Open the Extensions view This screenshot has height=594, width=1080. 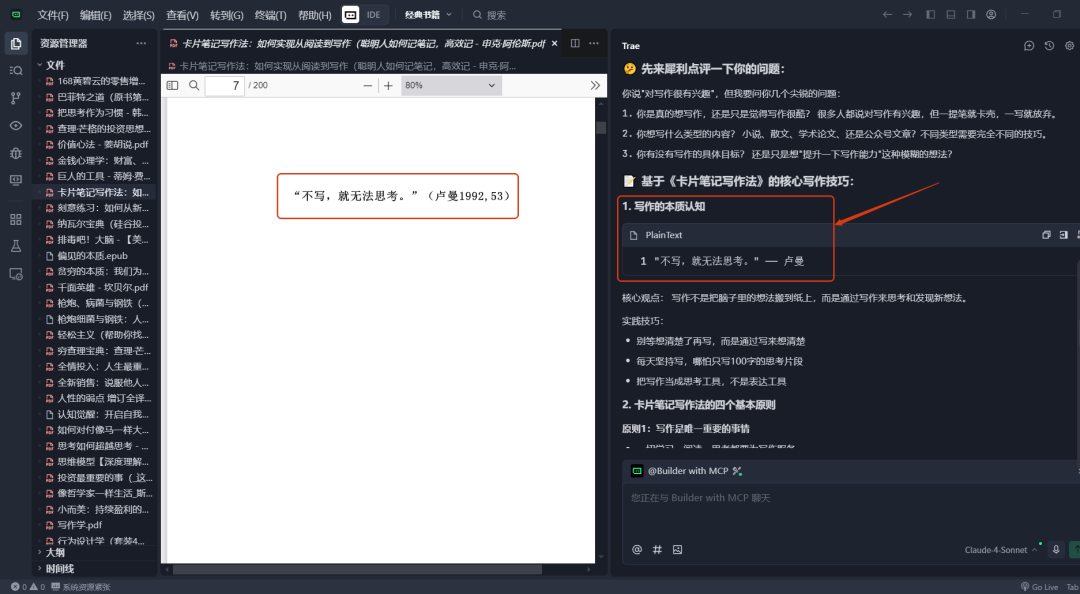[x=15, y=219]
